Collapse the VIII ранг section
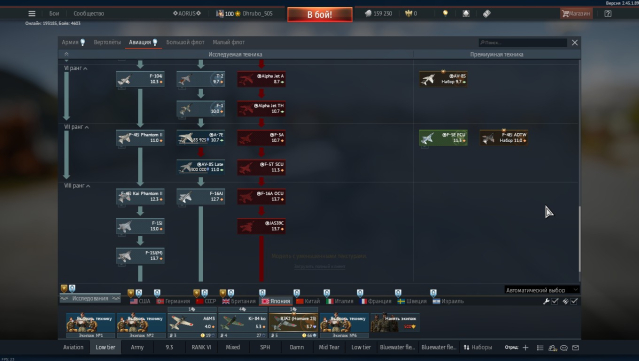Viewport: 639px width, 361px height. 77,185
